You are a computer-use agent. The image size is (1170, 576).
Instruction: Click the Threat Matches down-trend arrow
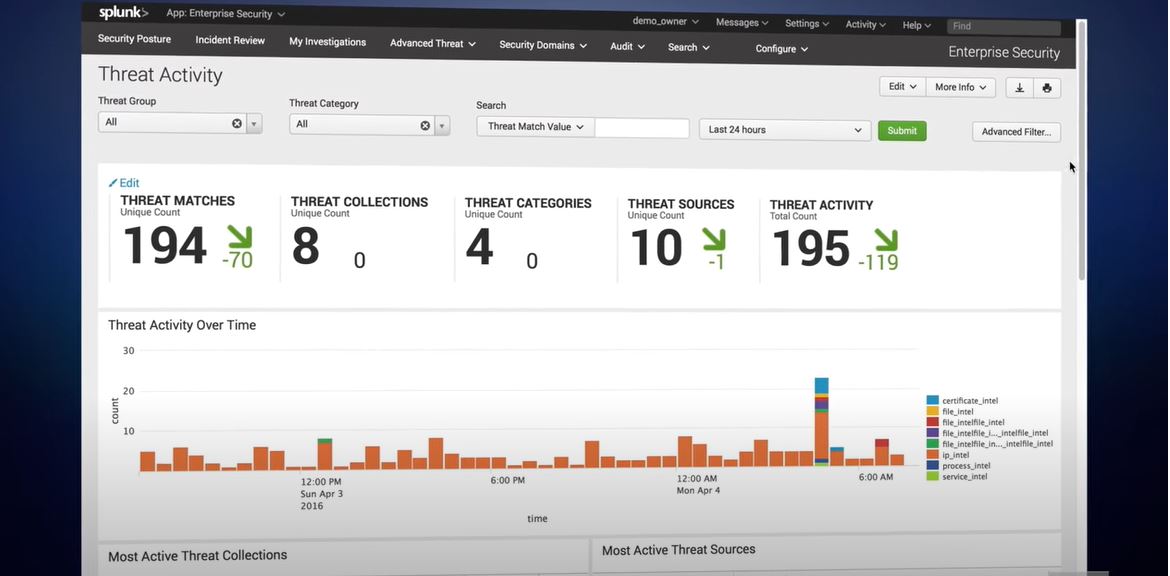click(240, 237)
